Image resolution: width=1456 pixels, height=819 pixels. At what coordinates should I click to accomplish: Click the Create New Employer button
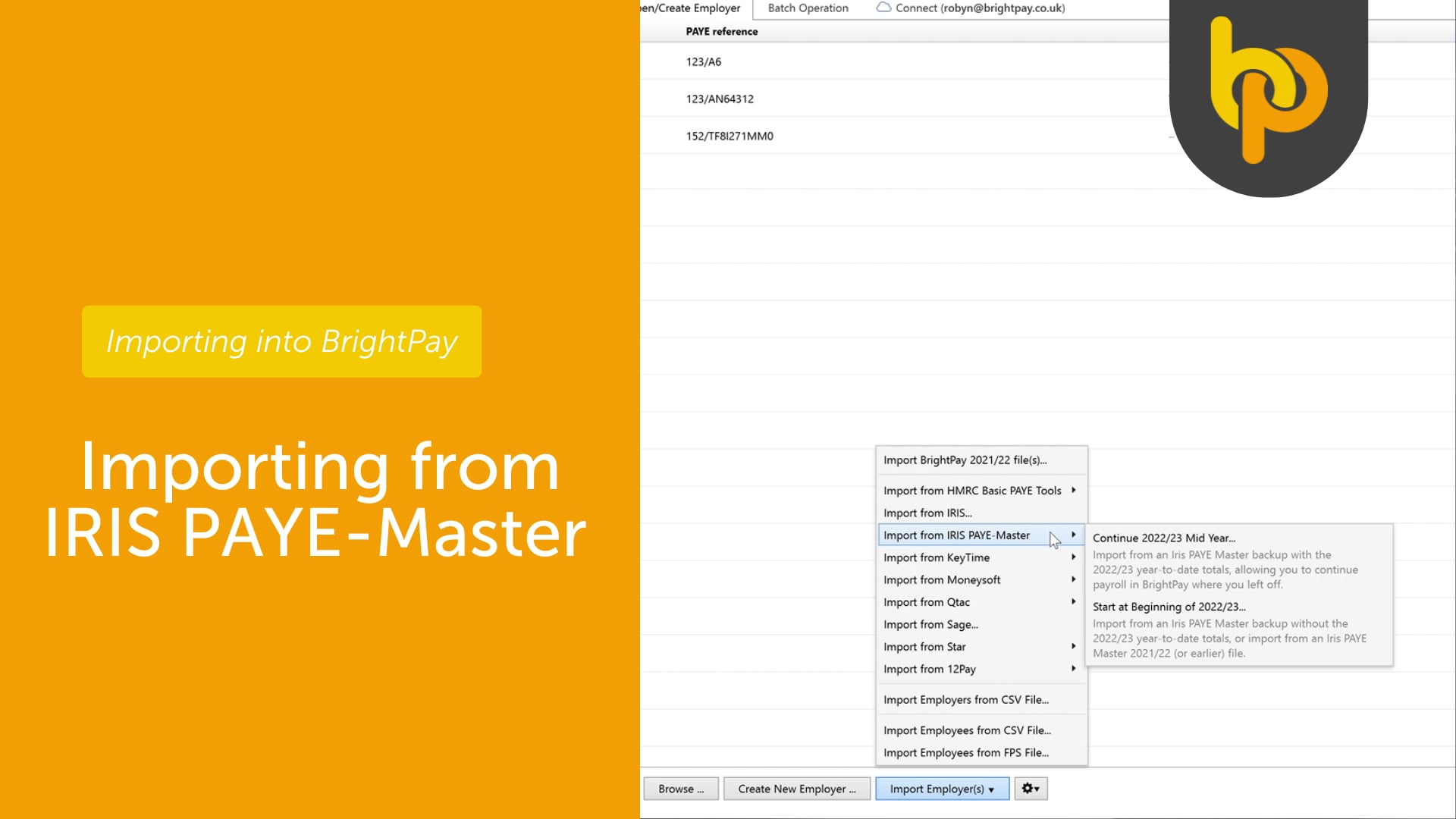796,788
